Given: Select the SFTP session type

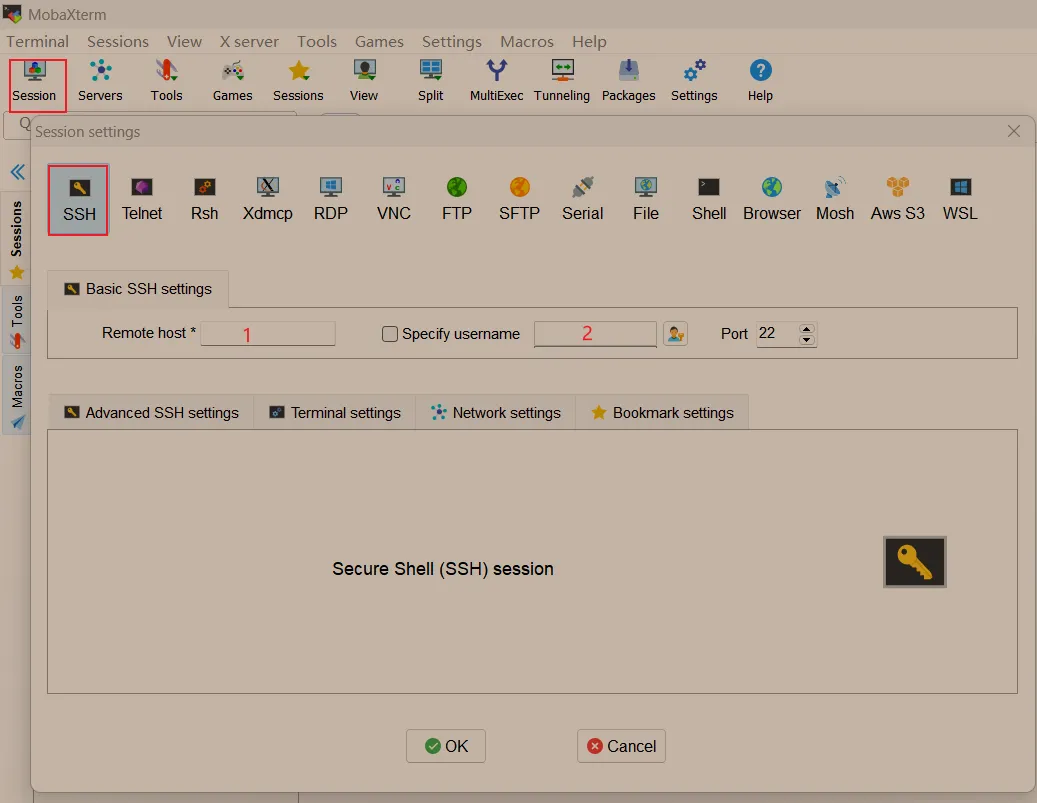Looking at the screenshot, I should click(x=519, y=200).
